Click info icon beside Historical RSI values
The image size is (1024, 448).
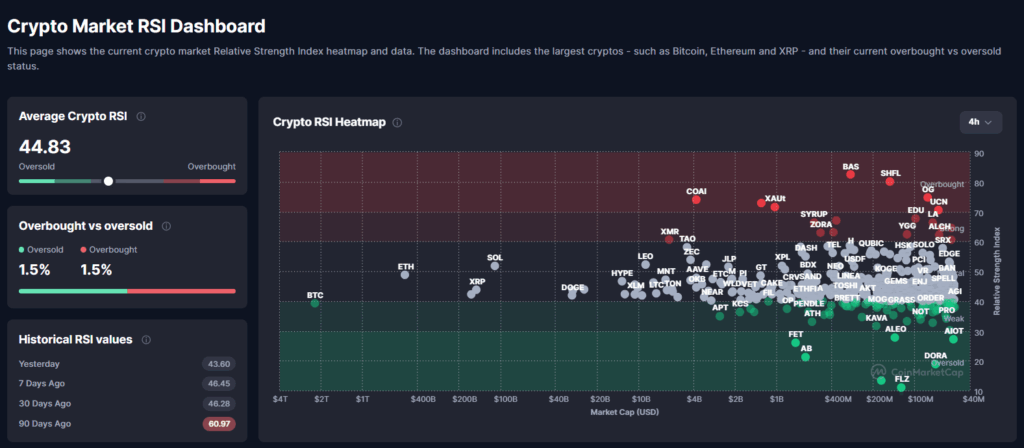[146, 340]
